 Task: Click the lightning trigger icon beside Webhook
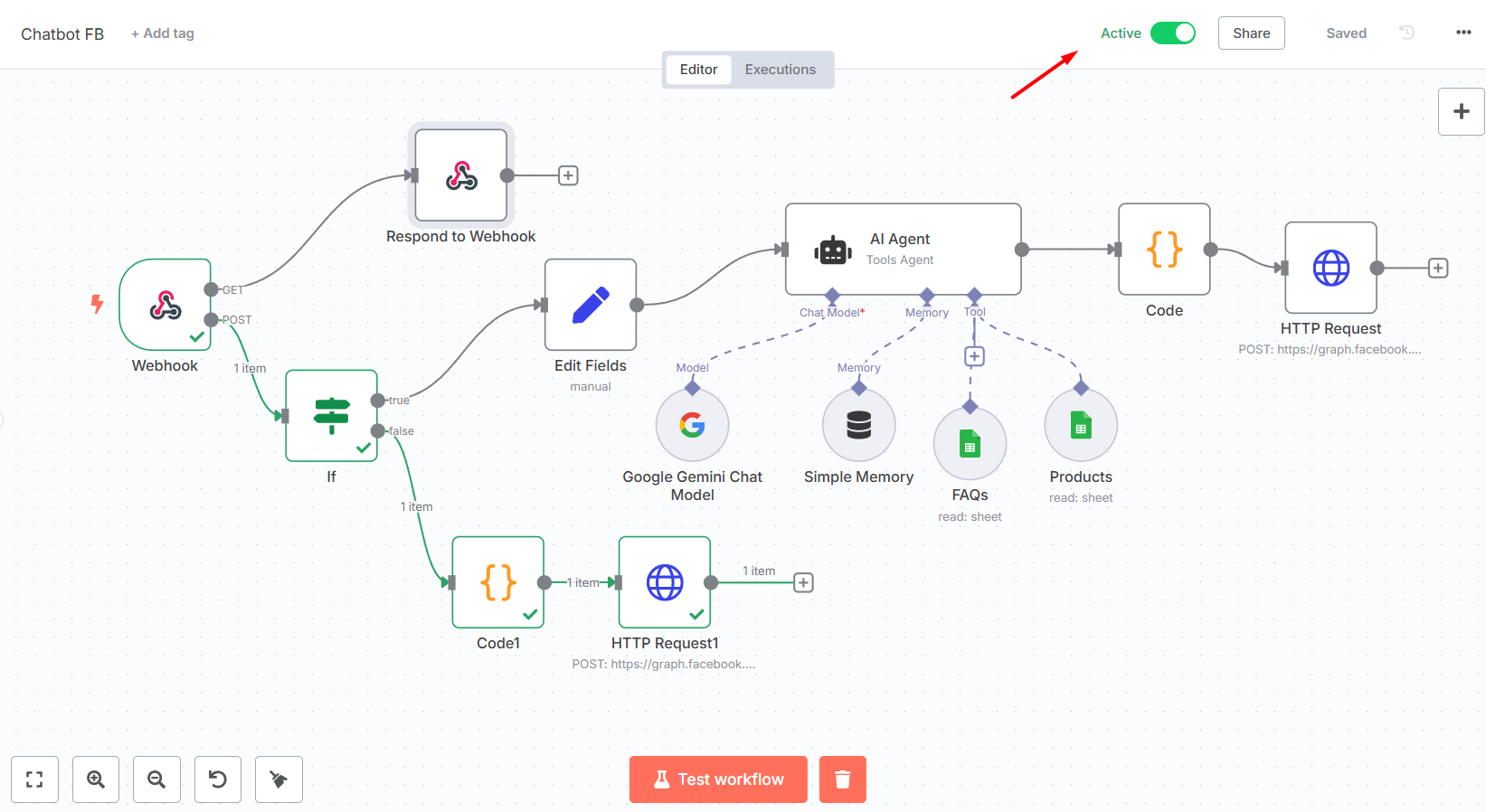coord(97,304)
